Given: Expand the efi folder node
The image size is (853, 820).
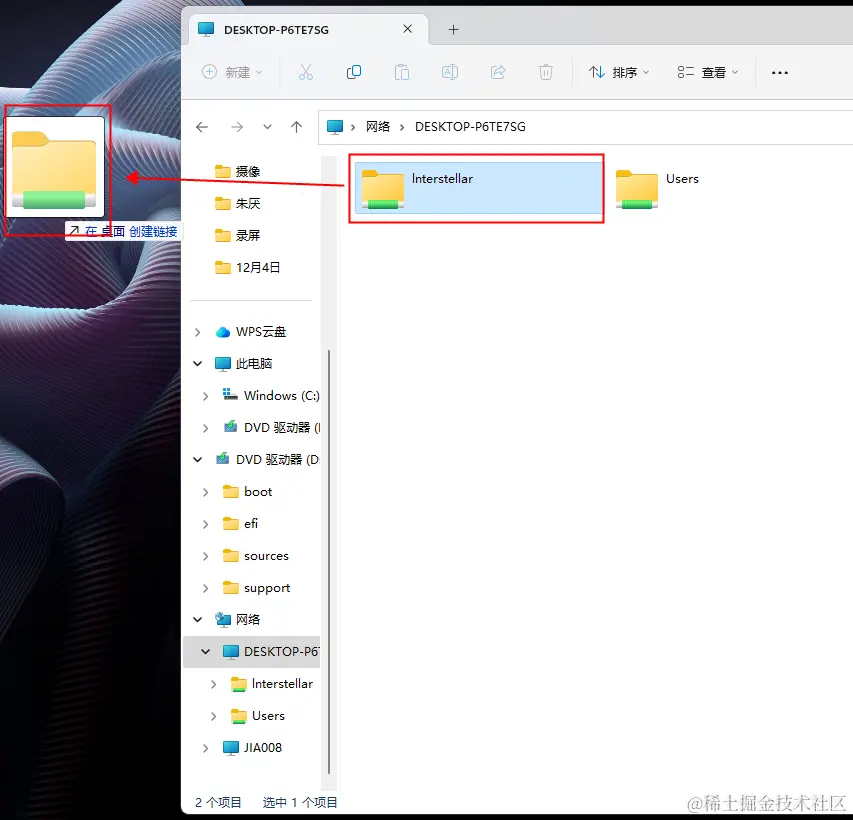Looking at the screenshot, I should click(206, 525).
